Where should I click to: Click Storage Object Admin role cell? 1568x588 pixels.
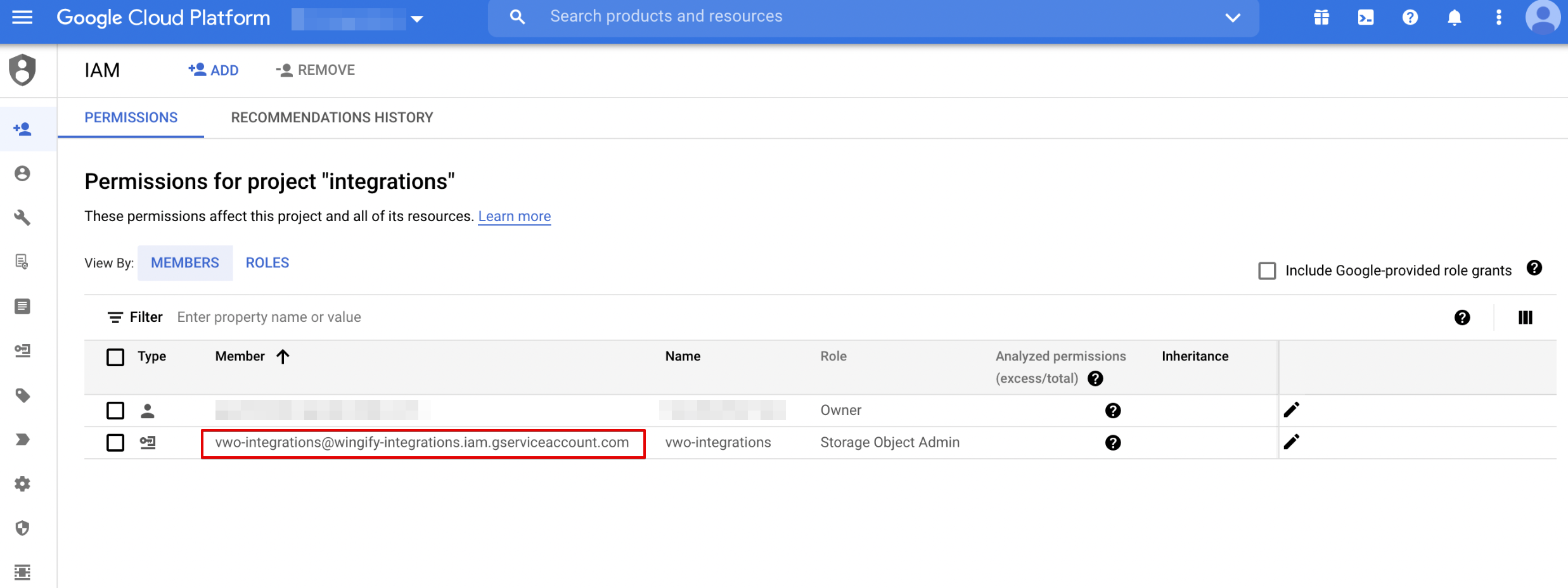(x=890, y=442)
